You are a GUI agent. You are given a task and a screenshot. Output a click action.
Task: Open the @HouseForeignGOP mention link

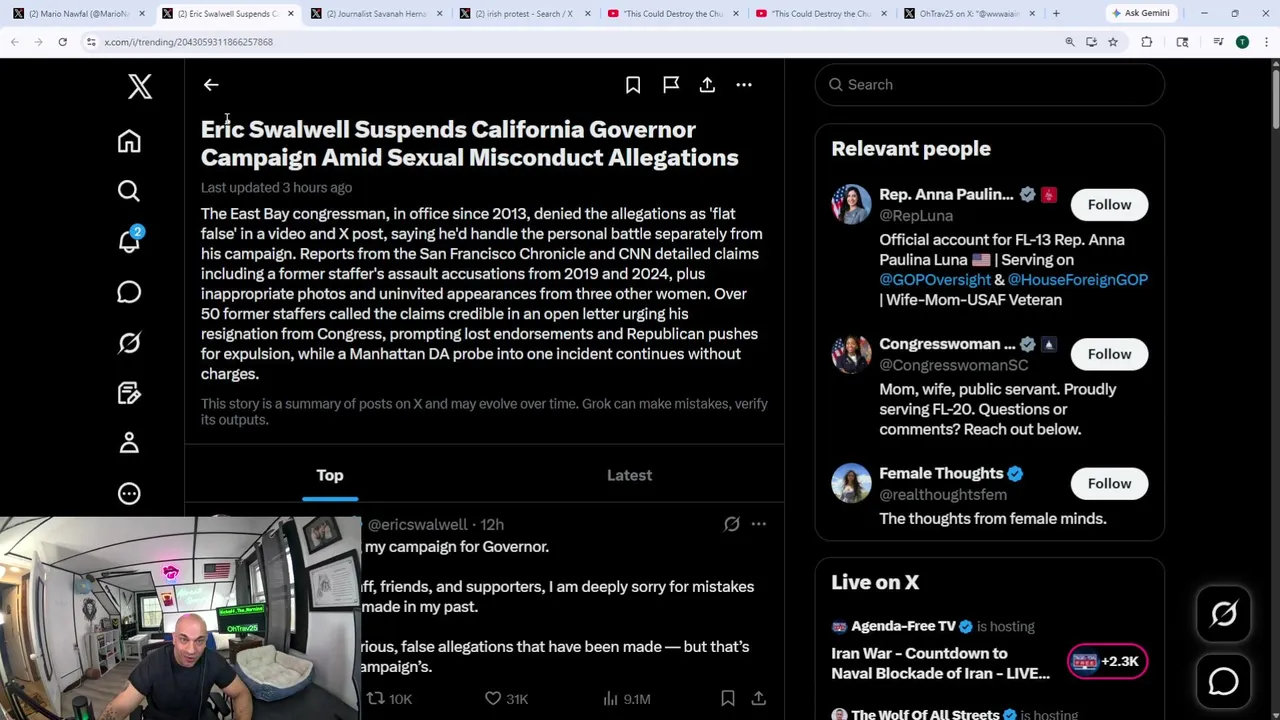1077,280
